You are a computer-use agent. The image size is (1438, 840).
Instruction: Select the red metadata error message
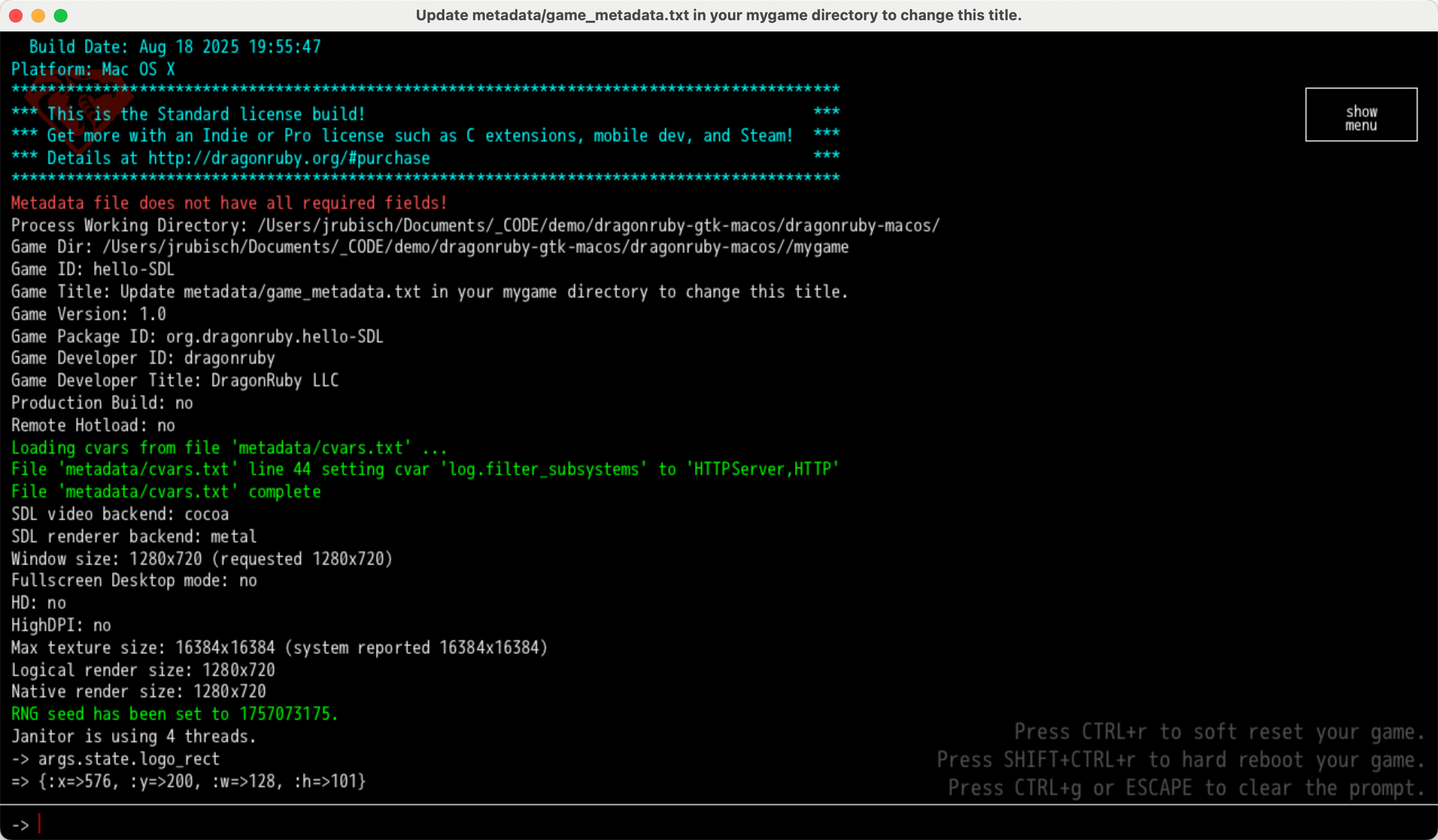[228, 203]
